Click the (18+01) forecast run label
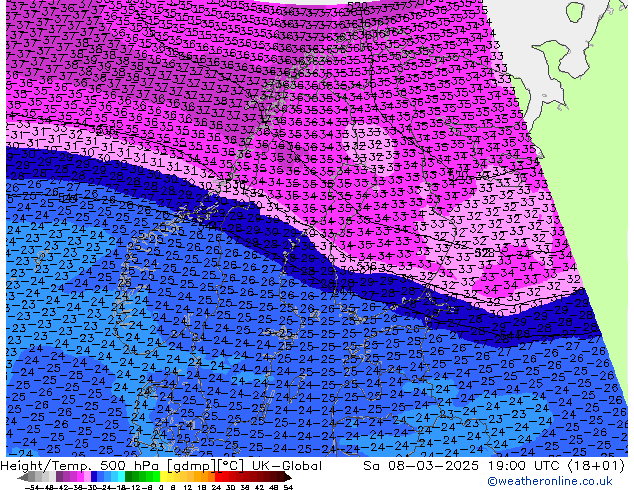This screenshot has height=490, width=634. tap(596, 466)
